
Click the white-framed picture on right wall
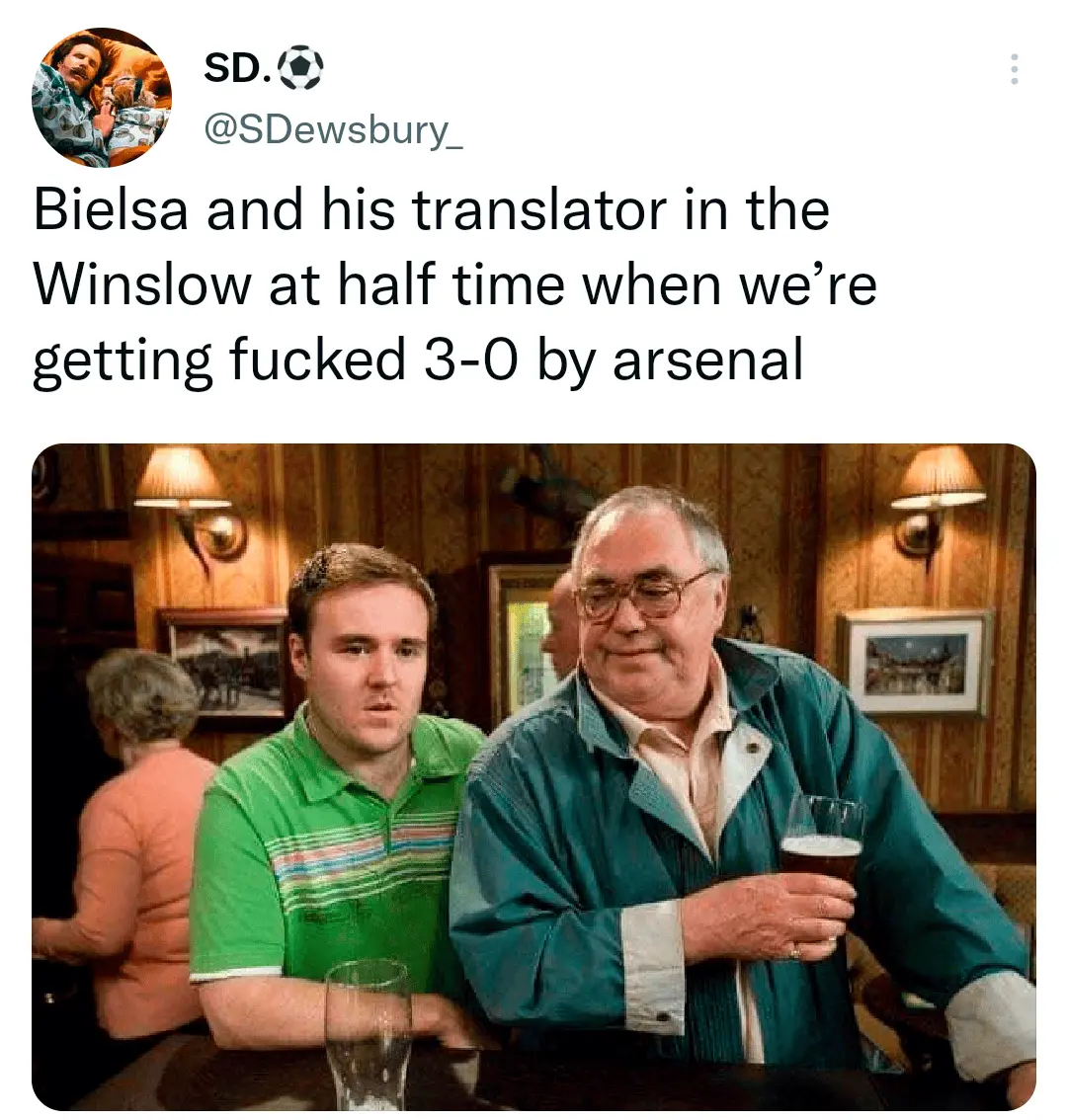tap(917, 663)
